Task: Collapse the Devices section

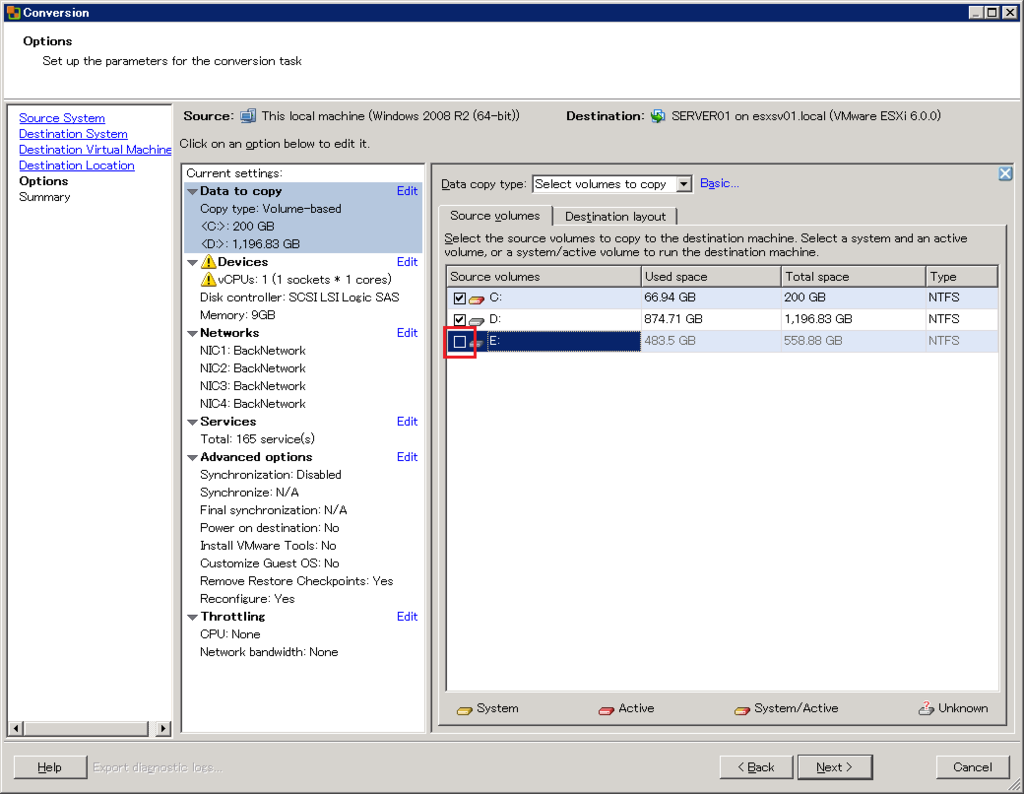Action: click(x=193, y=262)
